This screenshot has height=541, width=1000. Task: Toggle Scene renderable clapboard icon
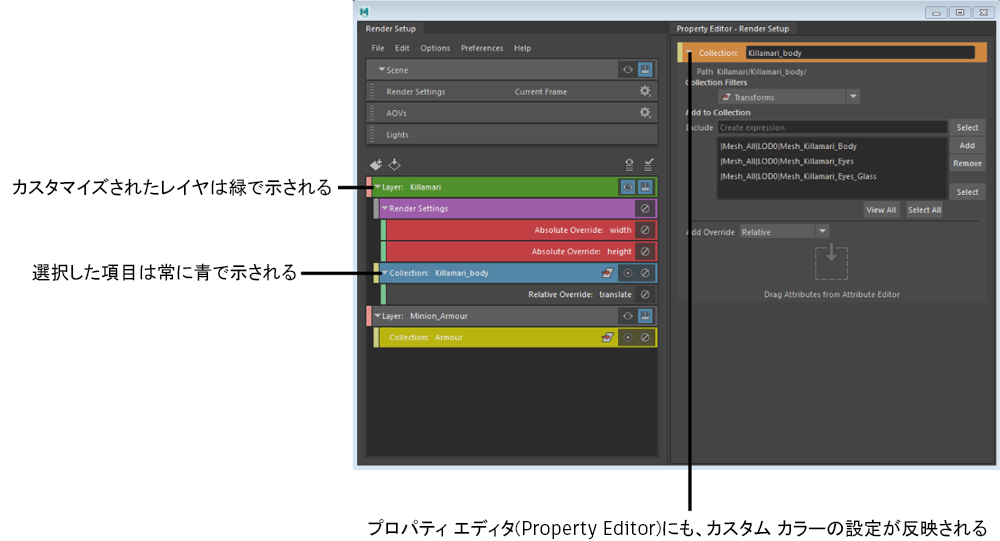click(x=645, y=70)
